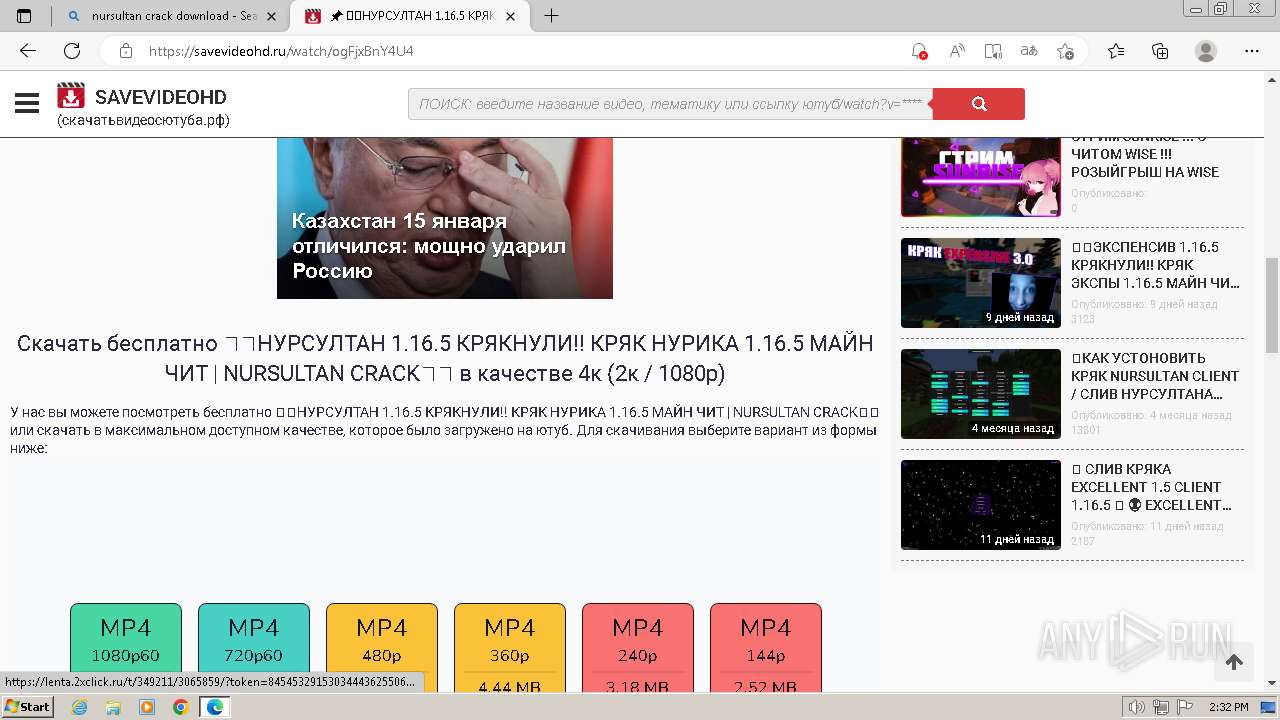Click the SAVEVIDEOHD logo icon
1280x720 pixels.
click(x=71, y=96)
